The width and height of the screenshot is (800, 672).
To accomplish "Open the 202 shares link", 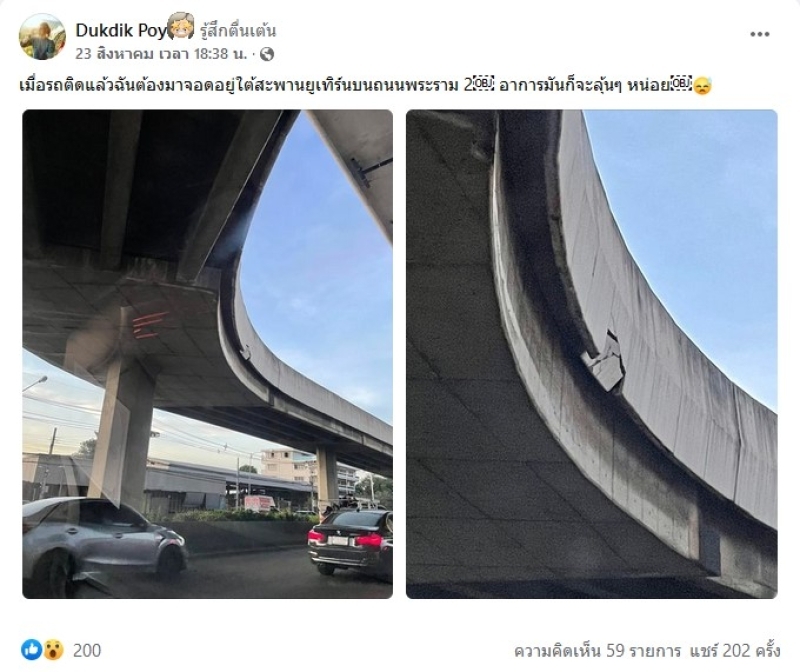I will 735,651.
